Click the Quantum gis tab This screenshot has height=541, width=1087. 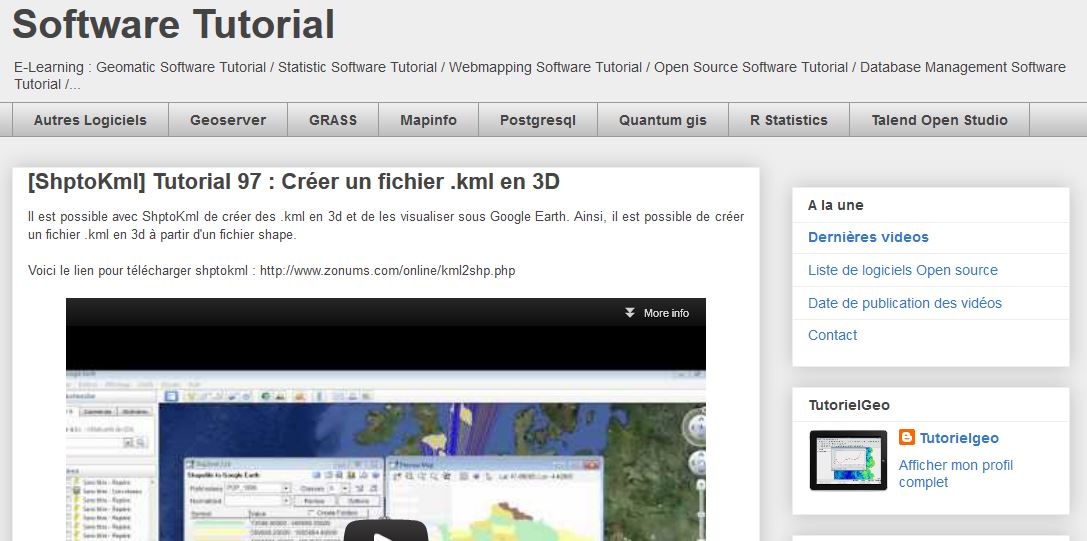click(662, 120)
